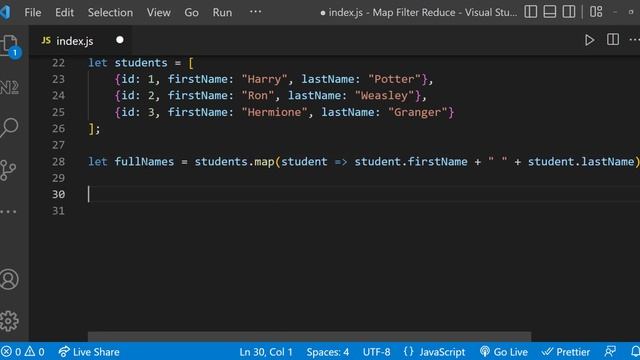
Task: Open the Edit menu
Action: [x=64, y=12]
